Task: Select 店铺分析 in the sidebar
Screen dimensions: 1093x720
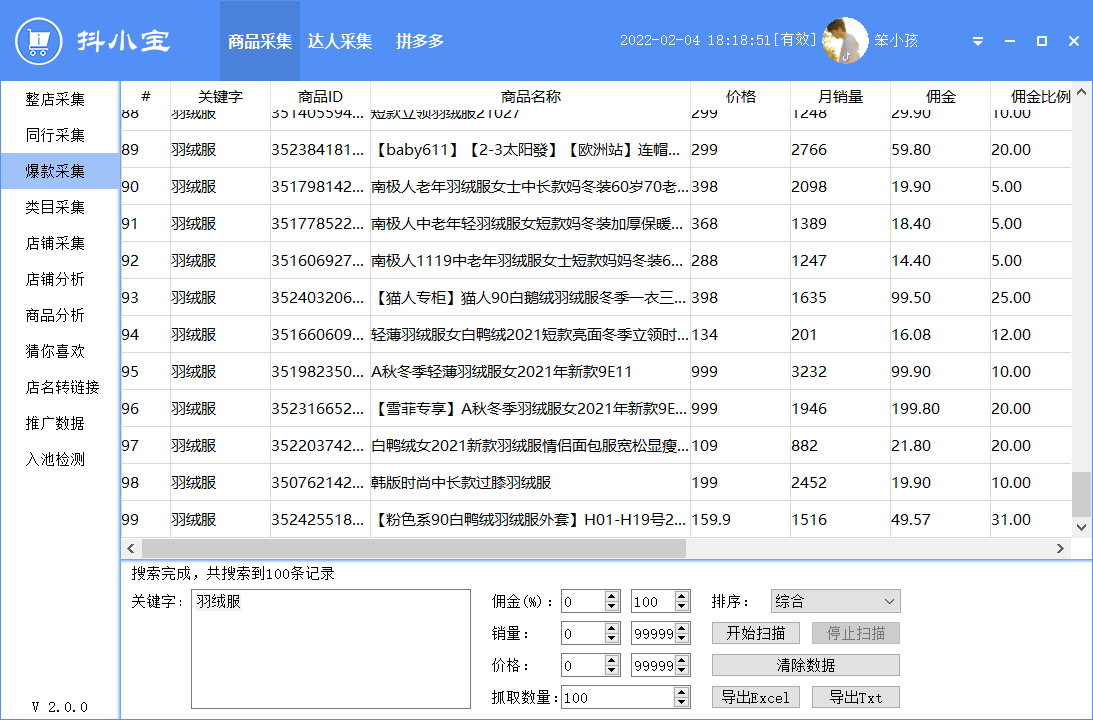Action: 55,279
